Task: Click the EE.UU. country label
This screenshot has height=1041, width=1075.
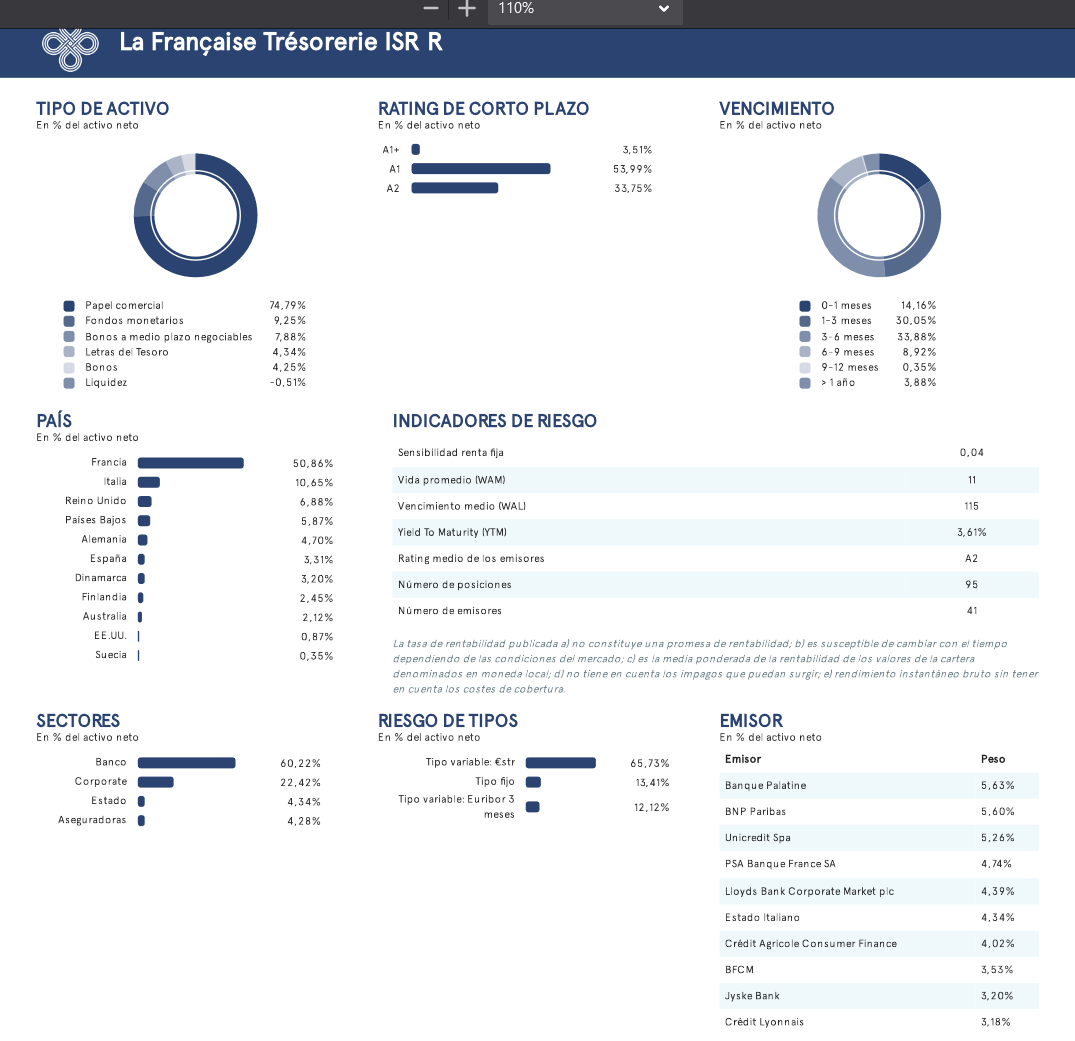Action: pyautogui.click(x=110, y=636)
